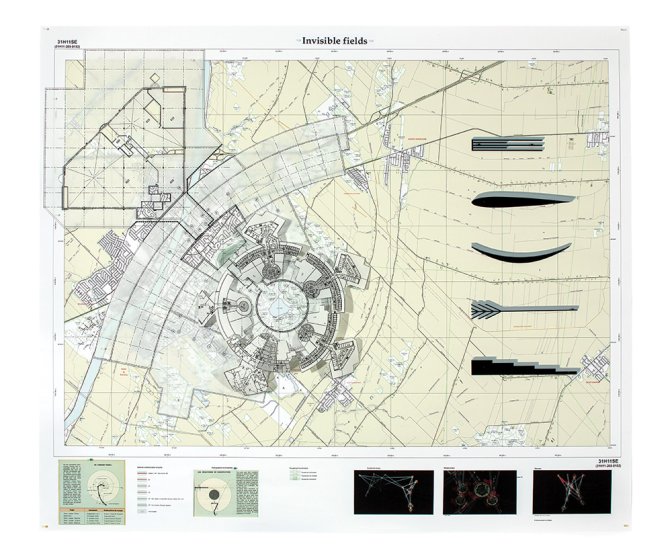Click the stepped black block shape

point(522,365)
